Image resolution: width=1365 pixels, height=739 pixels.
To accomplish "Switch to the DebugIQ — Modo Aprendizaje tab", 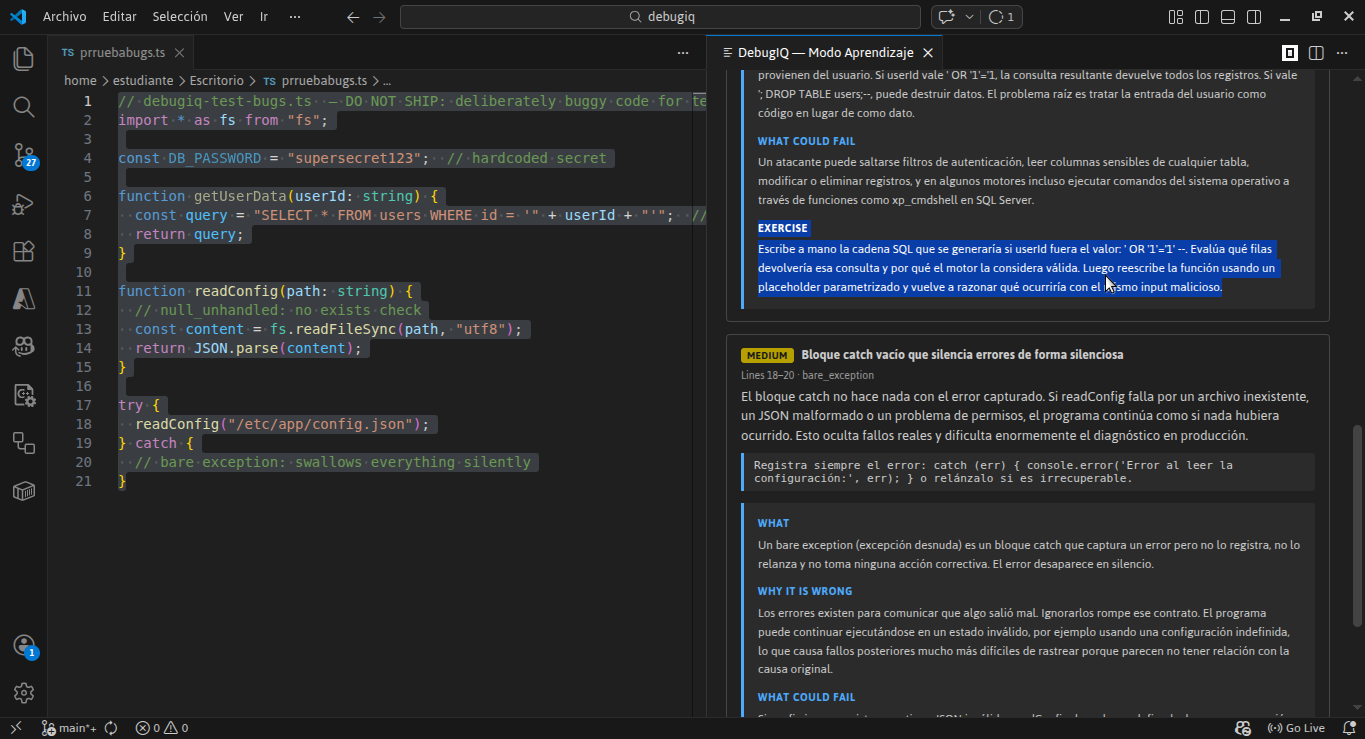I will tap(823, 52).
